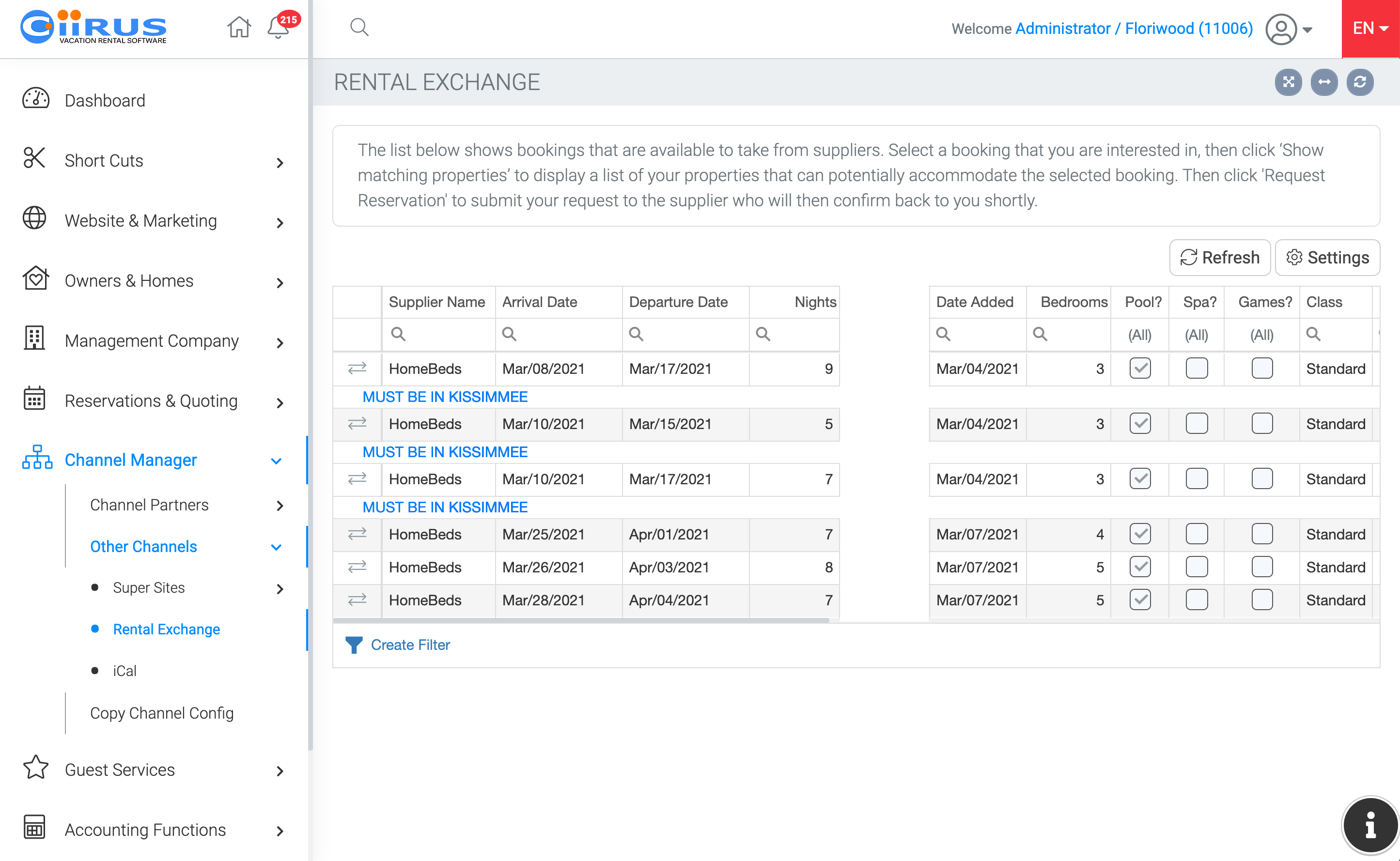This screenshot has height=861, width=1400.
Task: Click Supplier Name filter search field
Action: point(438,334)
